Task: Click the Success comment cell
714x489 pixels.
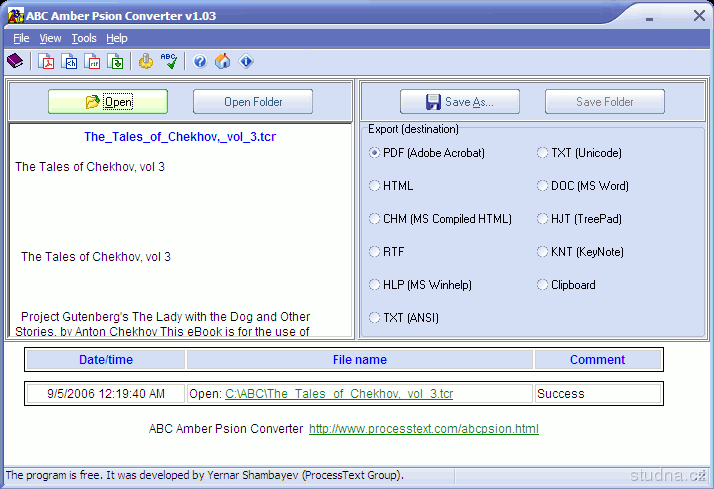Action: 598,394
